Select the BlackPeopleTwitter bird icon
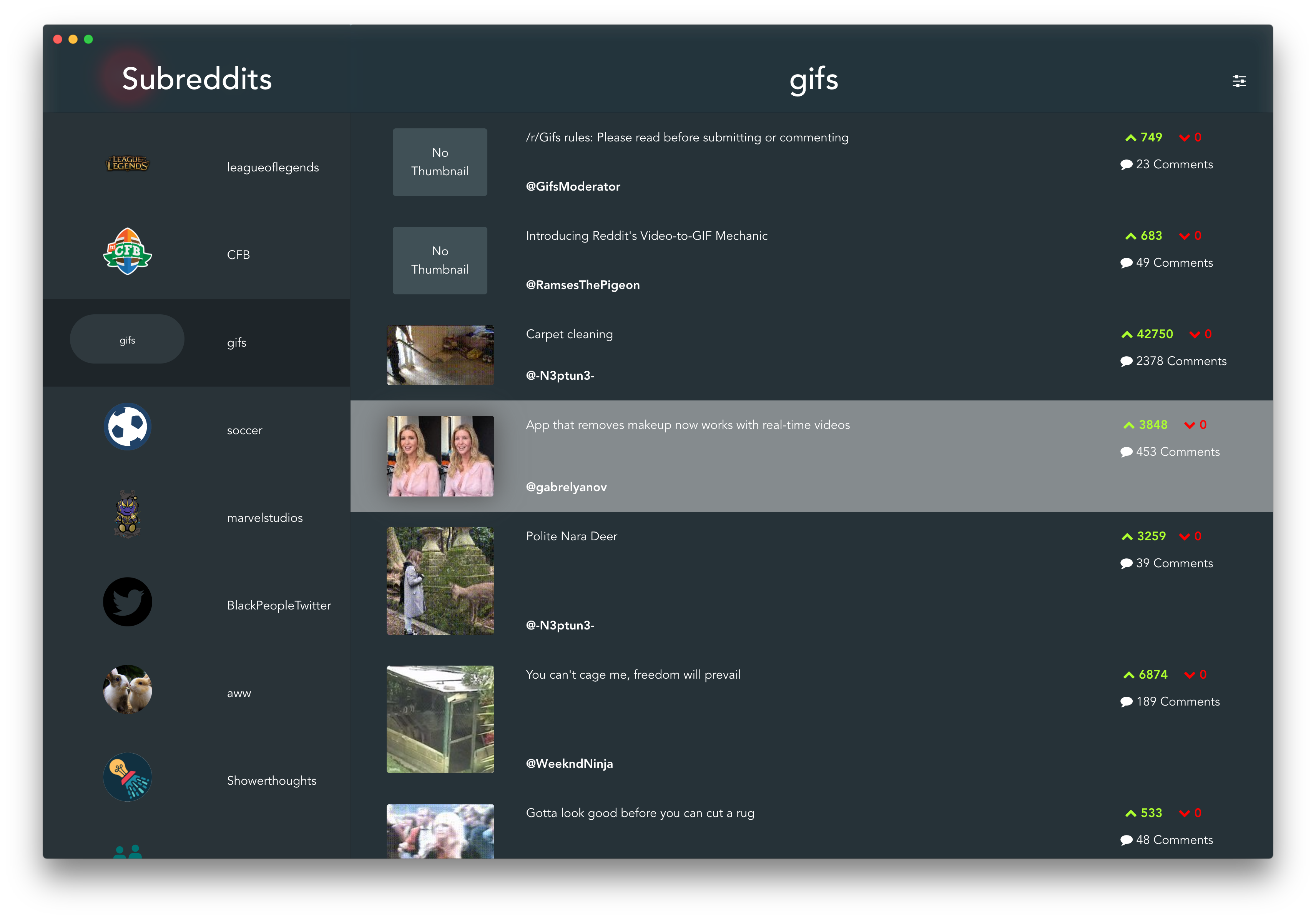 tap(127, 602)
